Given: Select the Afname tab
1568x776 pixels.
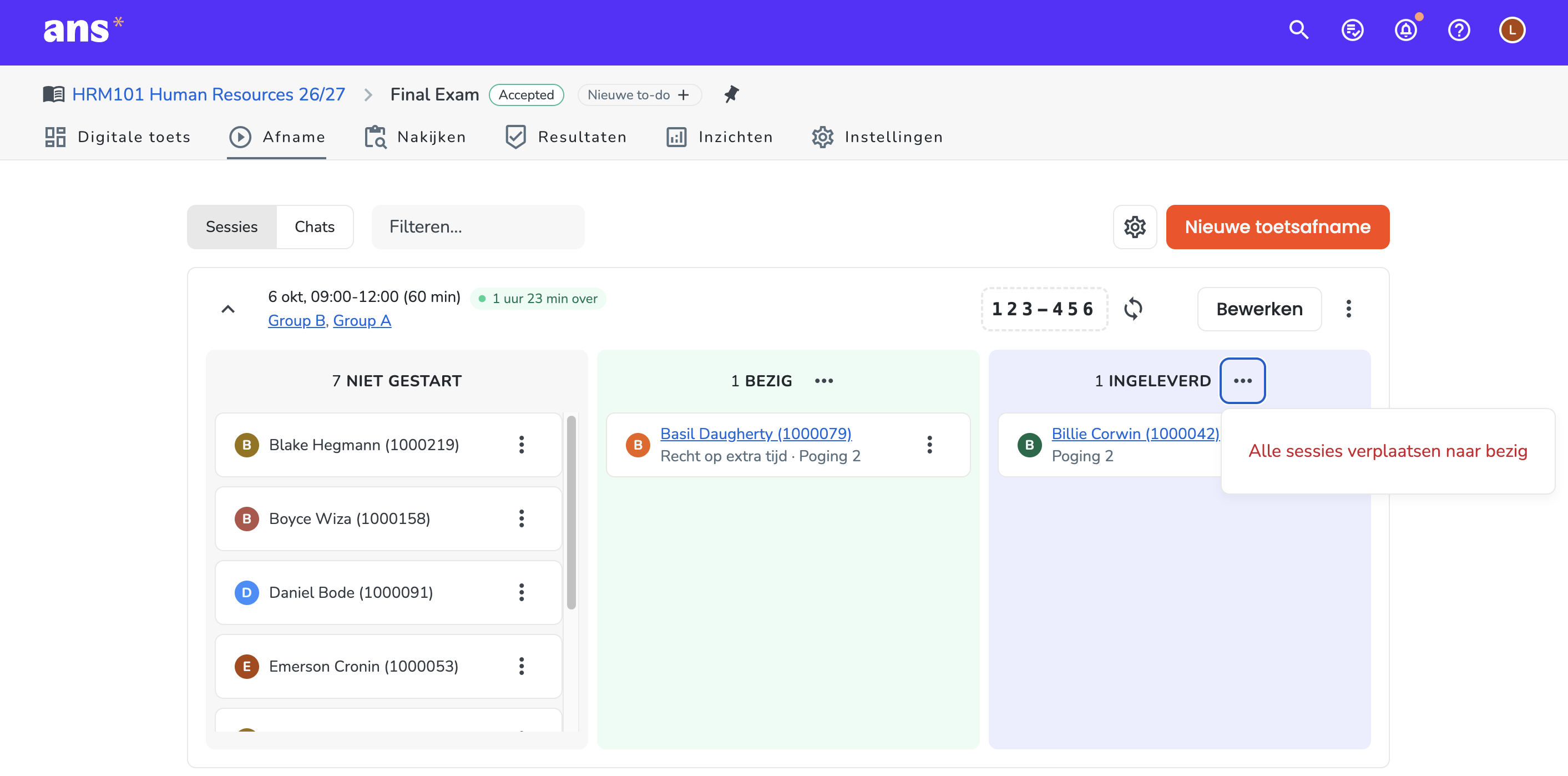Looking at the screenshot, I should [277, 137].
